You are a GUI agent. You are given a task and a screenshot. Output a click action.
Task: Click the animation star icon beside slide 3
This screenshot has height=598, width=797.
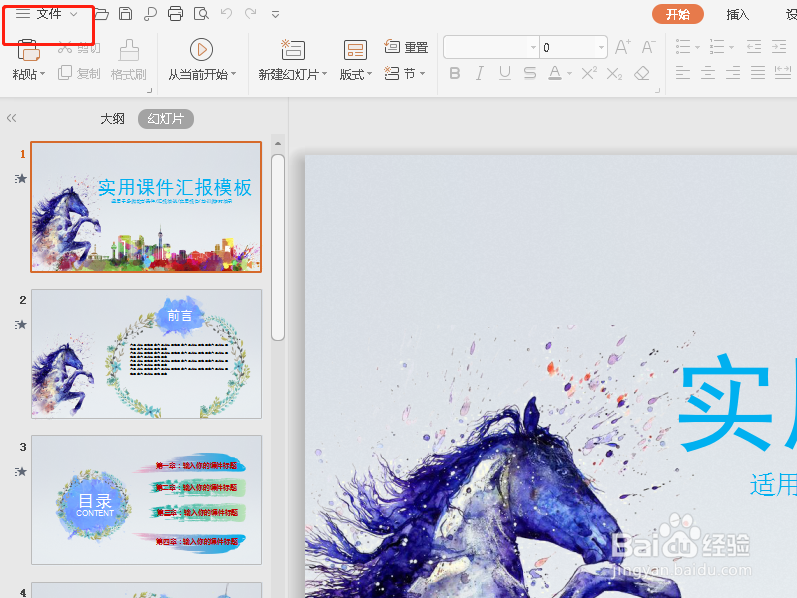point(20,471)
